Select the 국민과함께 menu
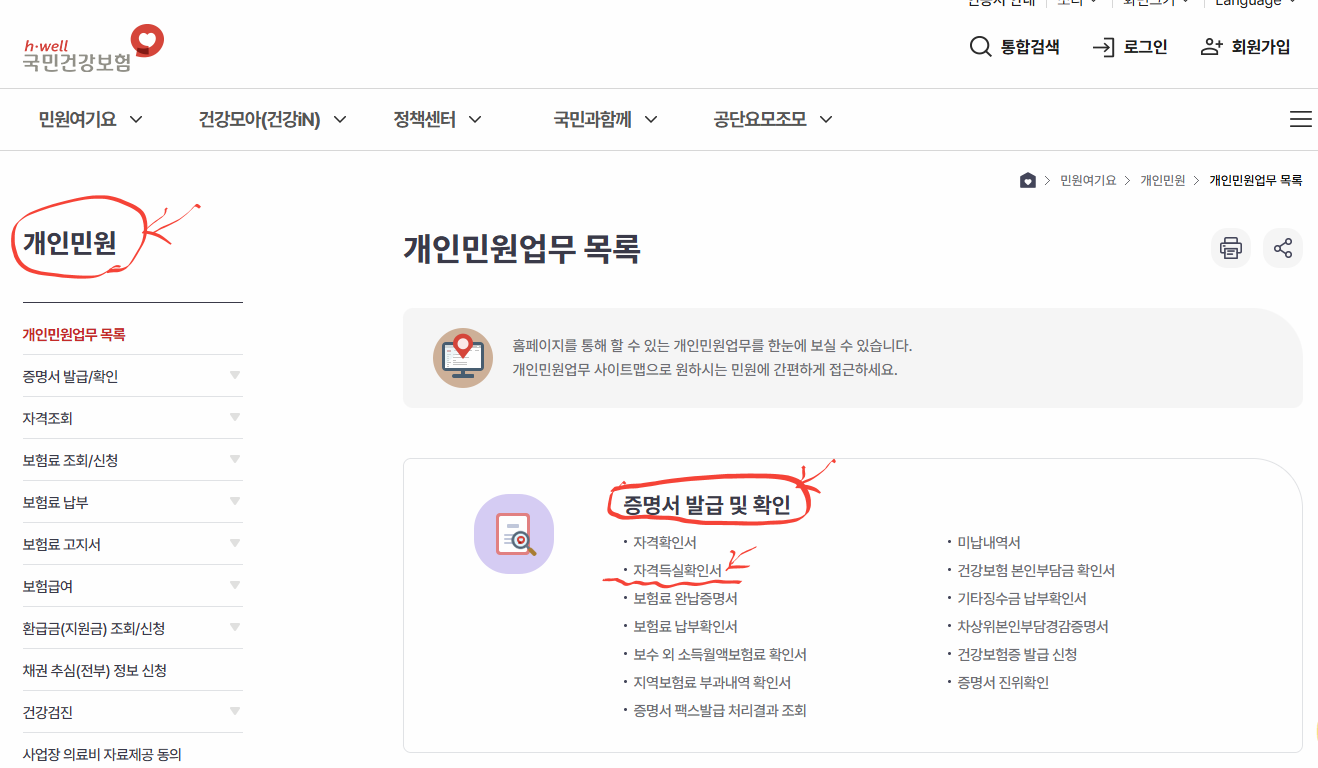The width and height of the screenshot is (1318, 768). tap(593, 119)
